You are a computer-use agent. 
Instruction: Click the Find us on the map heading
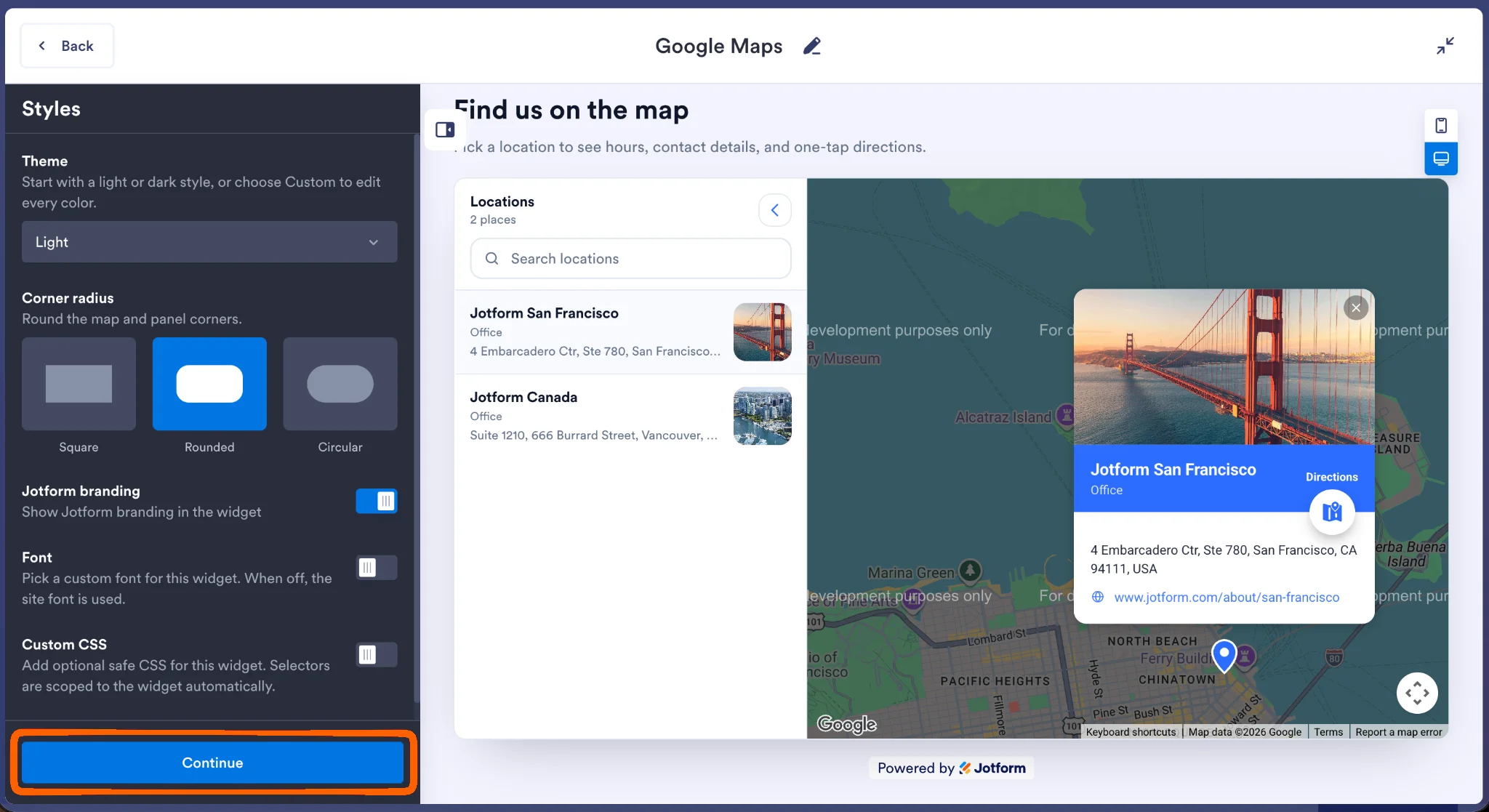click(571, 110)
